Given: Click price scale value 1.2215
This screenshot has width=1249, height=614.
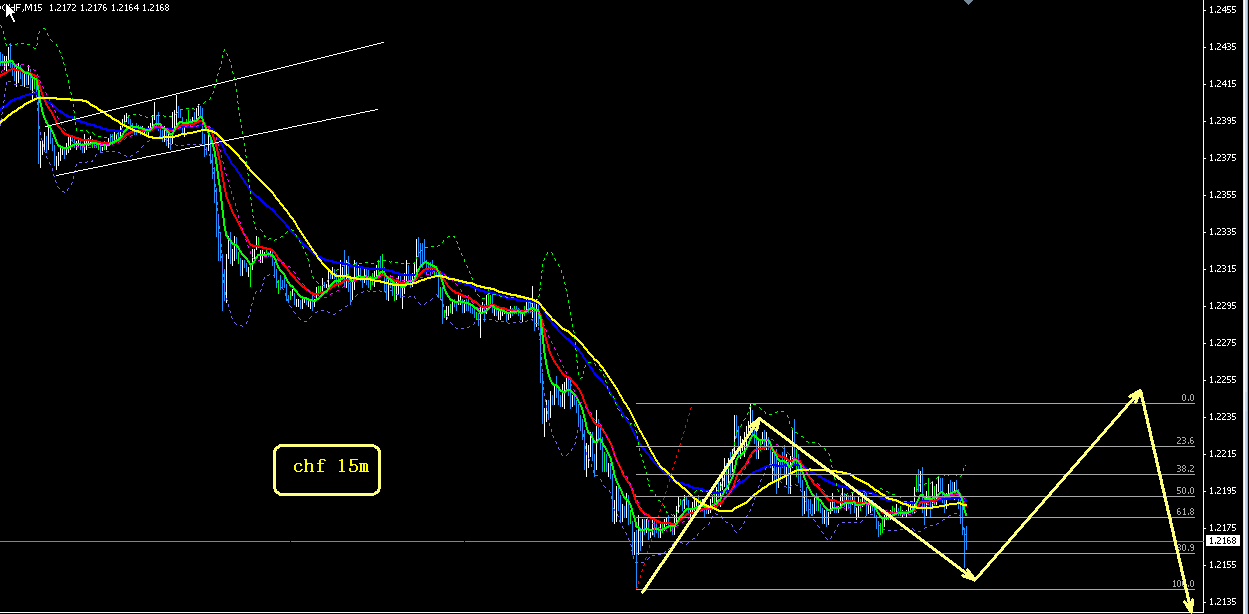Looking at the screenshot, I should tap(1222, 454).
